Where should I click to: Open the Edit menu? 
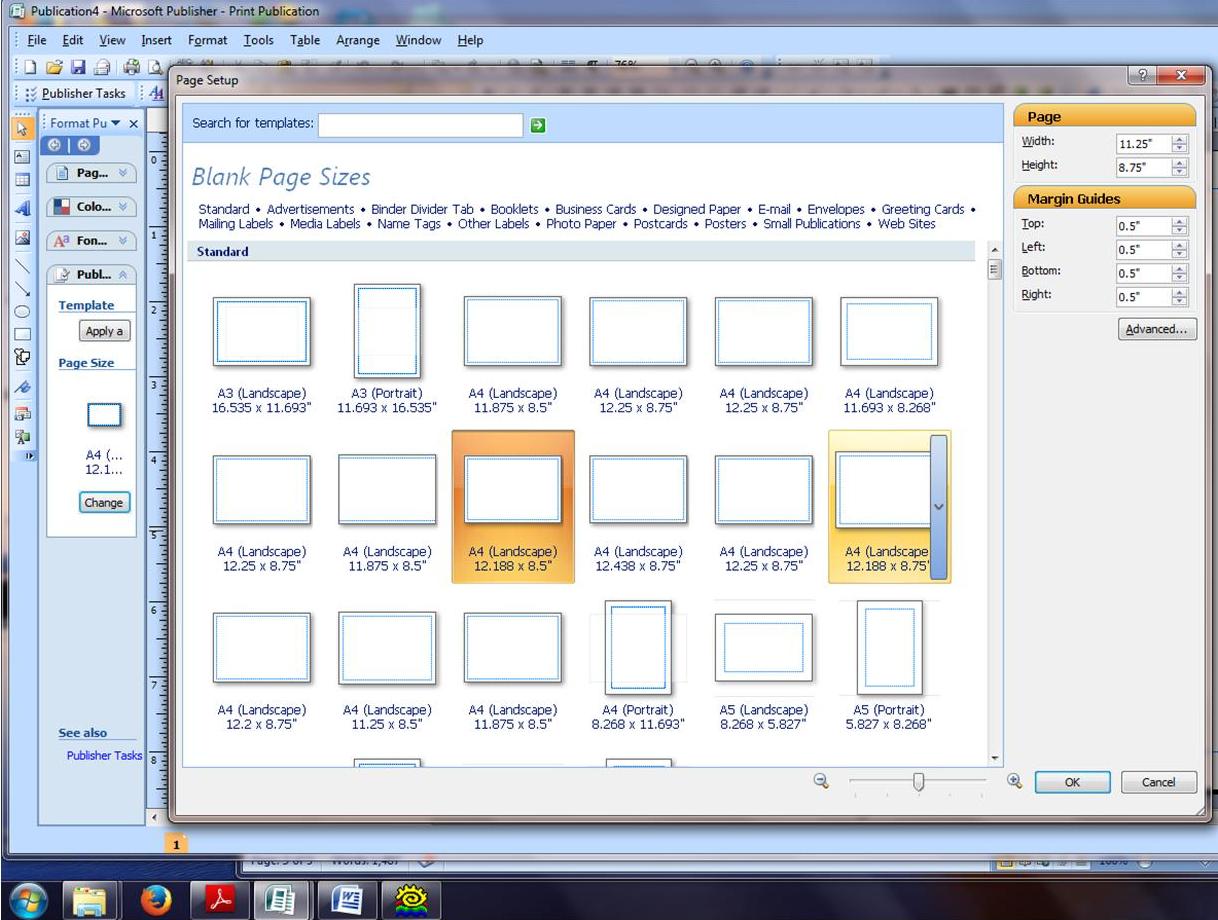72,40
